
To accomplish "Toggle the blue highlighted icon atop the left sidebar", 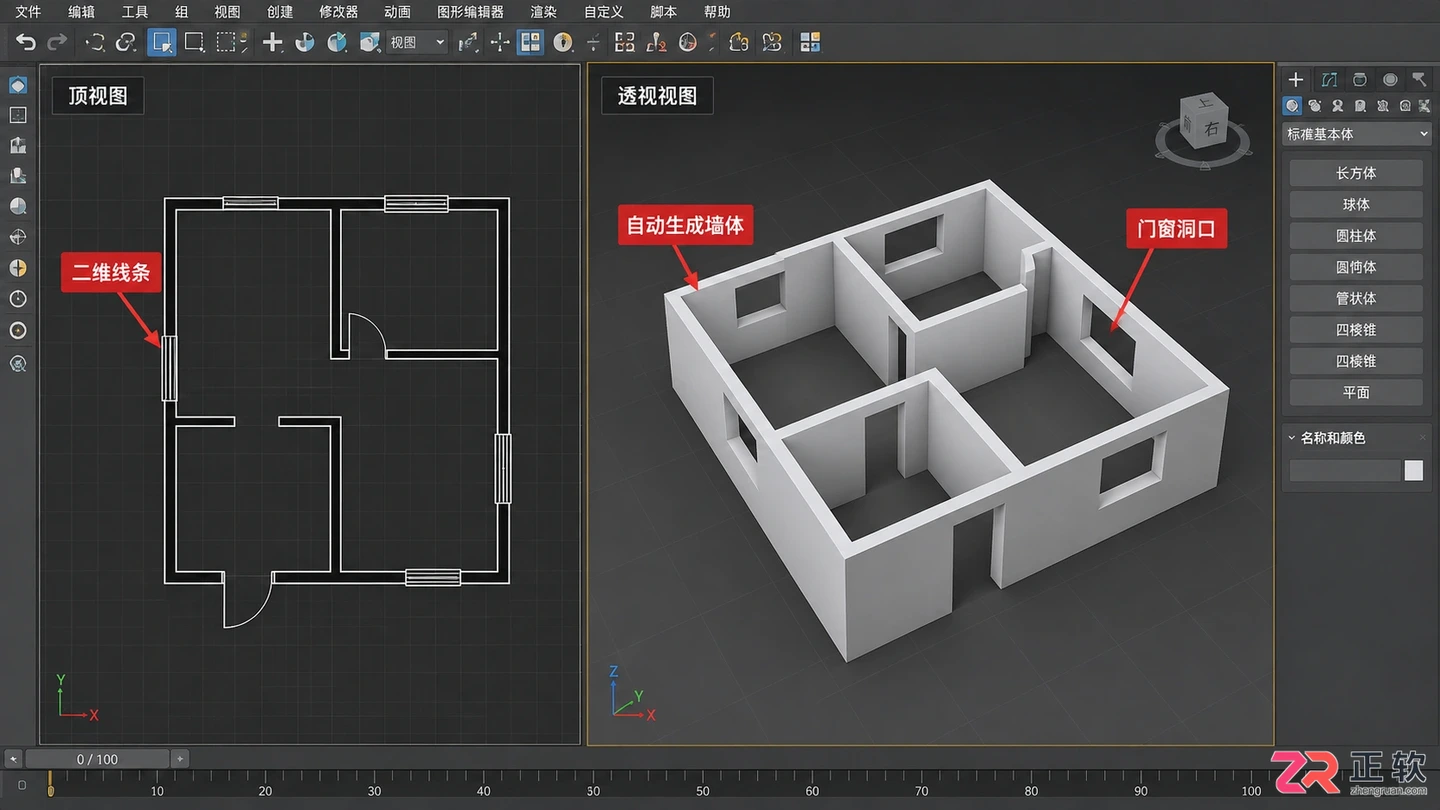I will coord(18,85).
